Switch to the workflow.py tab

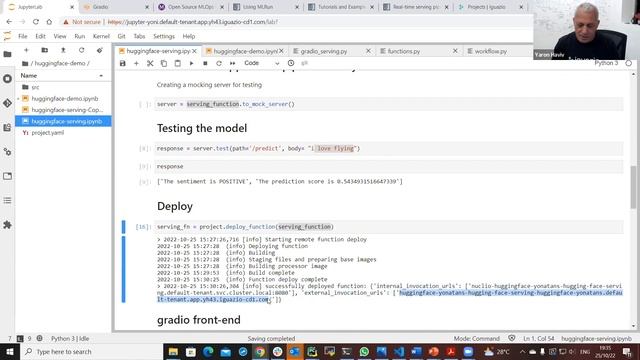tap(490, 51)
